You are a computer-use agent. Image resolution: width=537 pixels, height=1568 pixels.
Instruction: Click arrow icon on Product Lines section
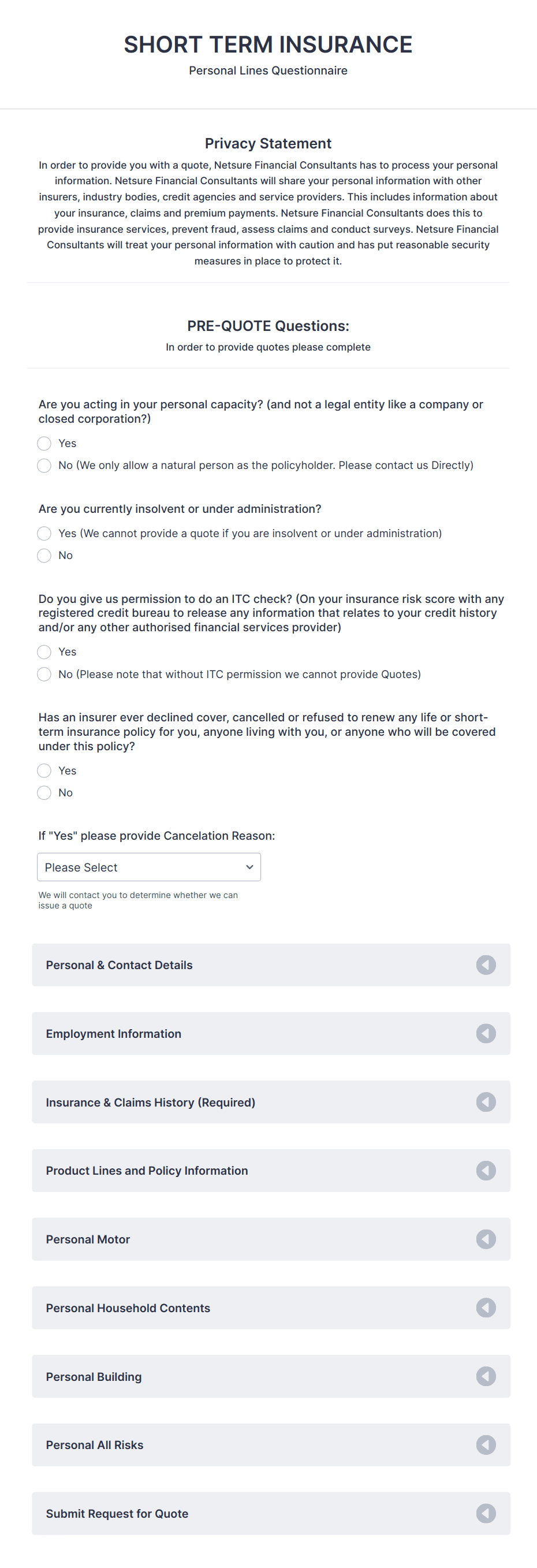point(485,1171)
